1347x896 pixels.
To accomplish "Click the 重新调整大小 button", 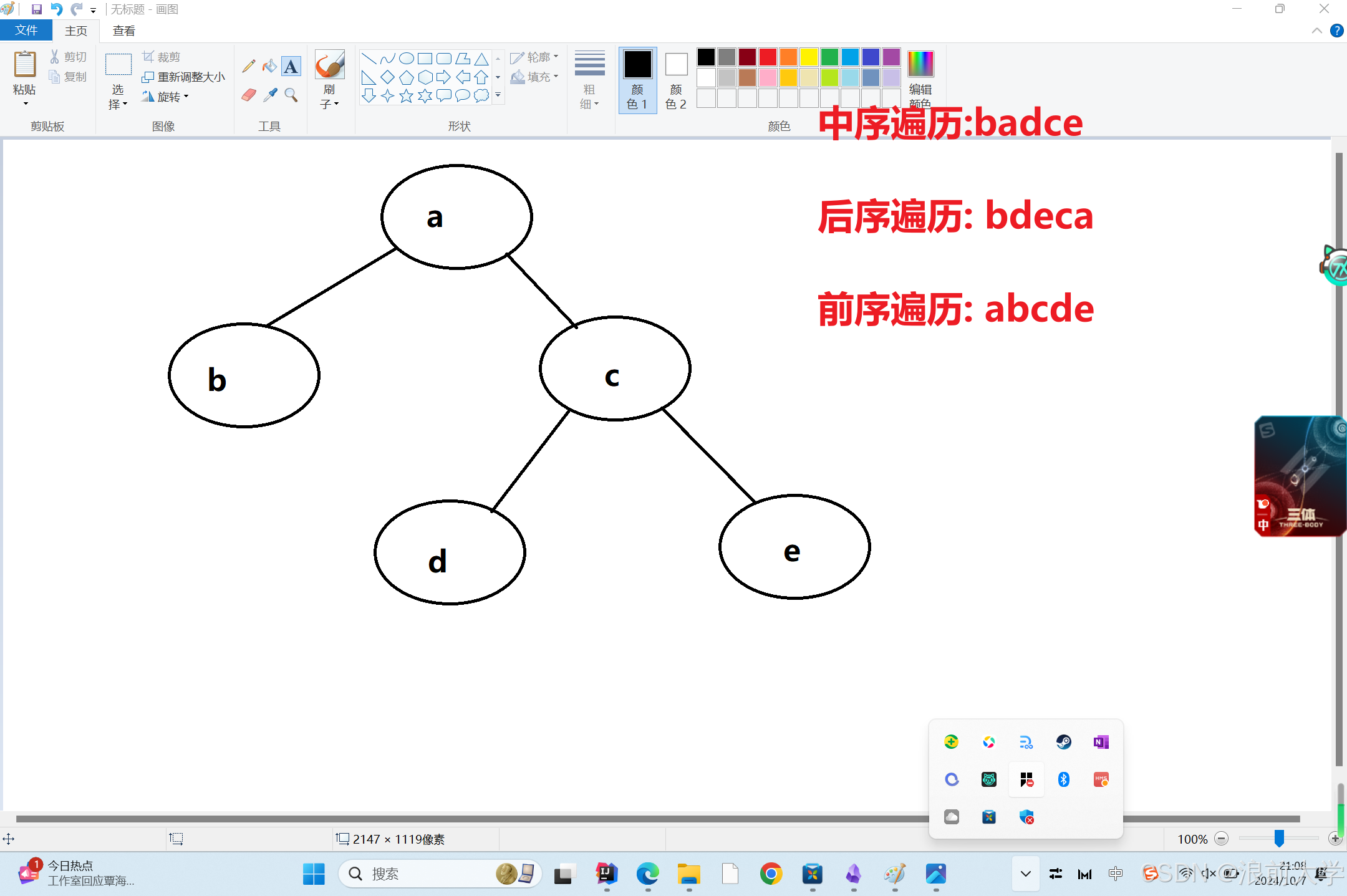I will point(184,76).
